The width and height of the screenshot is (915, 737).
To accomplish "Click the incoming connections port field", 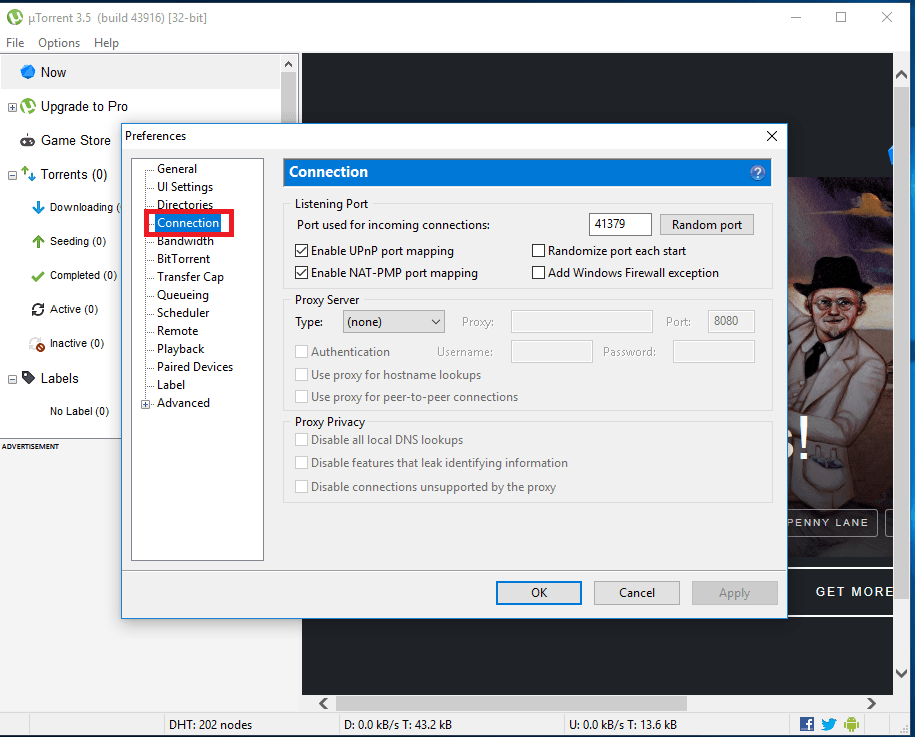I will click(x=620, y=224).
